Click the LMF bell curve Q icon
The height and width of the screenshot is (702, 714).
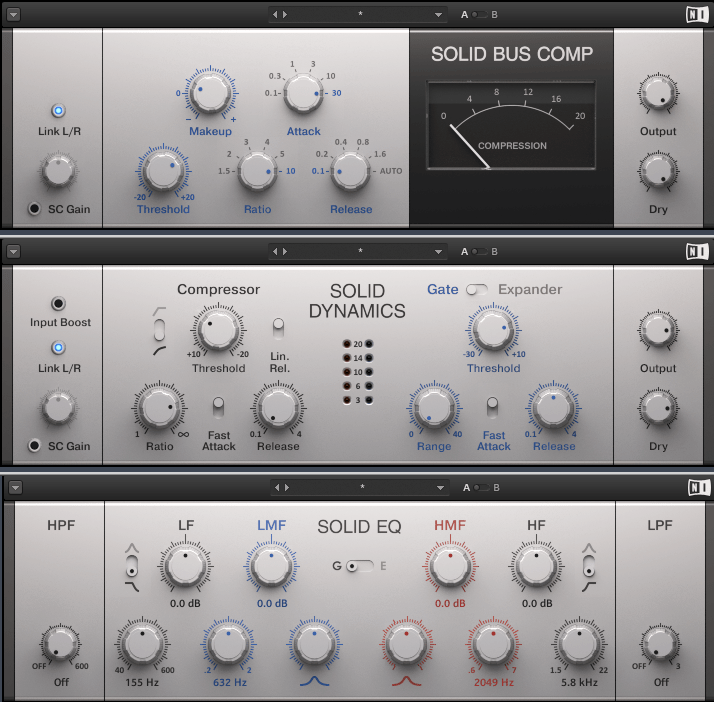click(314, 681)
